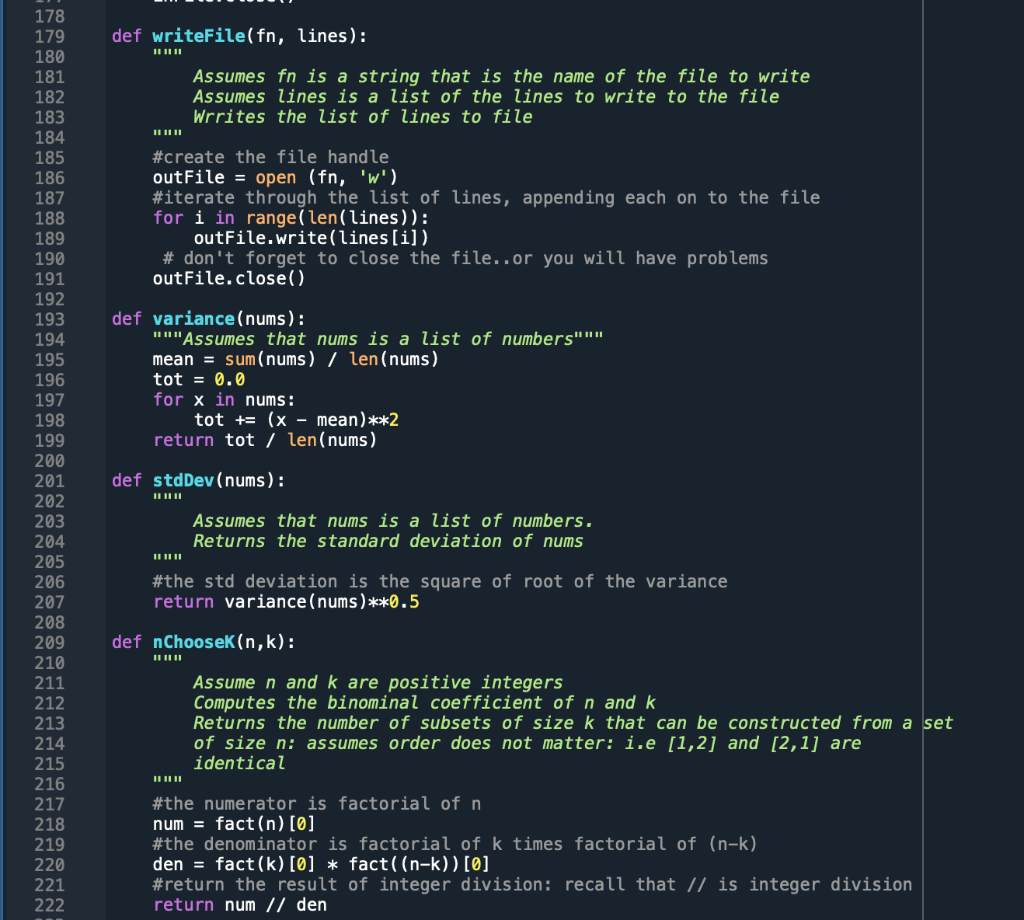Click the '#create the file handle' comment
The height and width of the screenshot is (920, 1024).
(270, 157)
